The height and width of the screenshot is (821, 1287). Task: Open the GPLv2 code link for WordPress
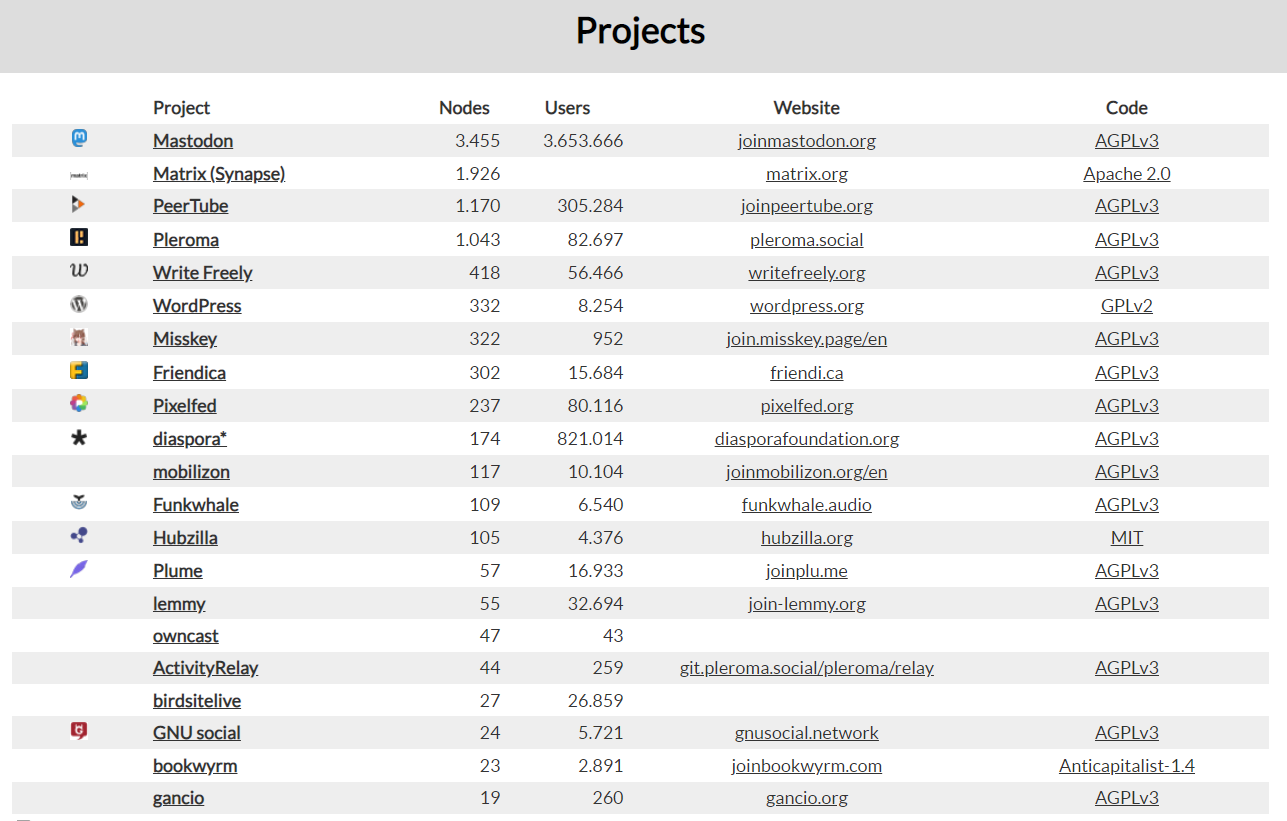[x=1127, y=306]
